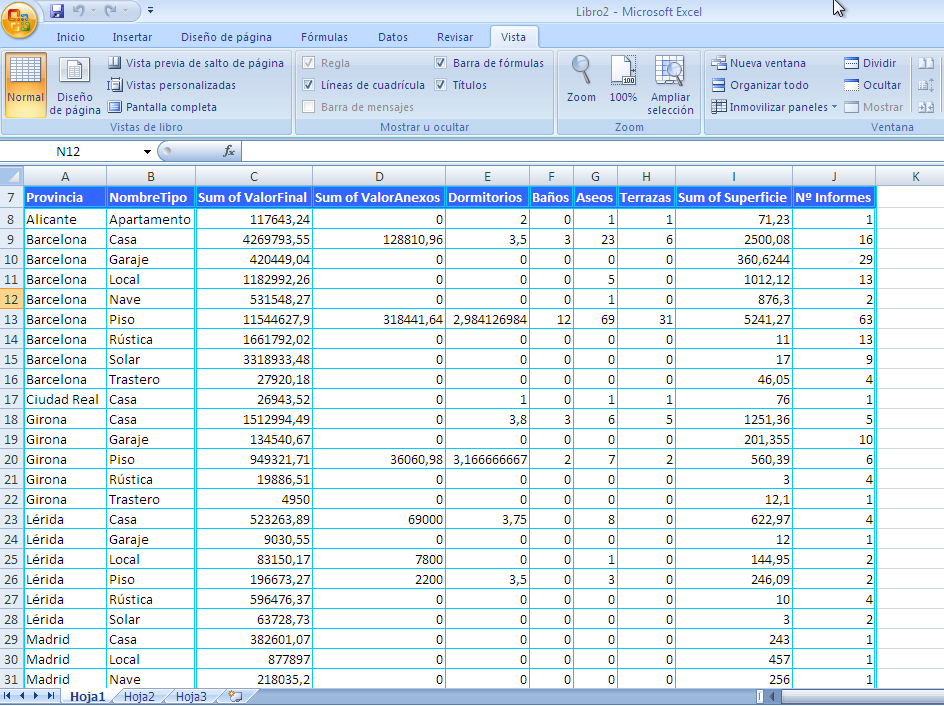
Task: Toggle Líneas de cuadrícula checkbox
Action: tap(310, 85)
